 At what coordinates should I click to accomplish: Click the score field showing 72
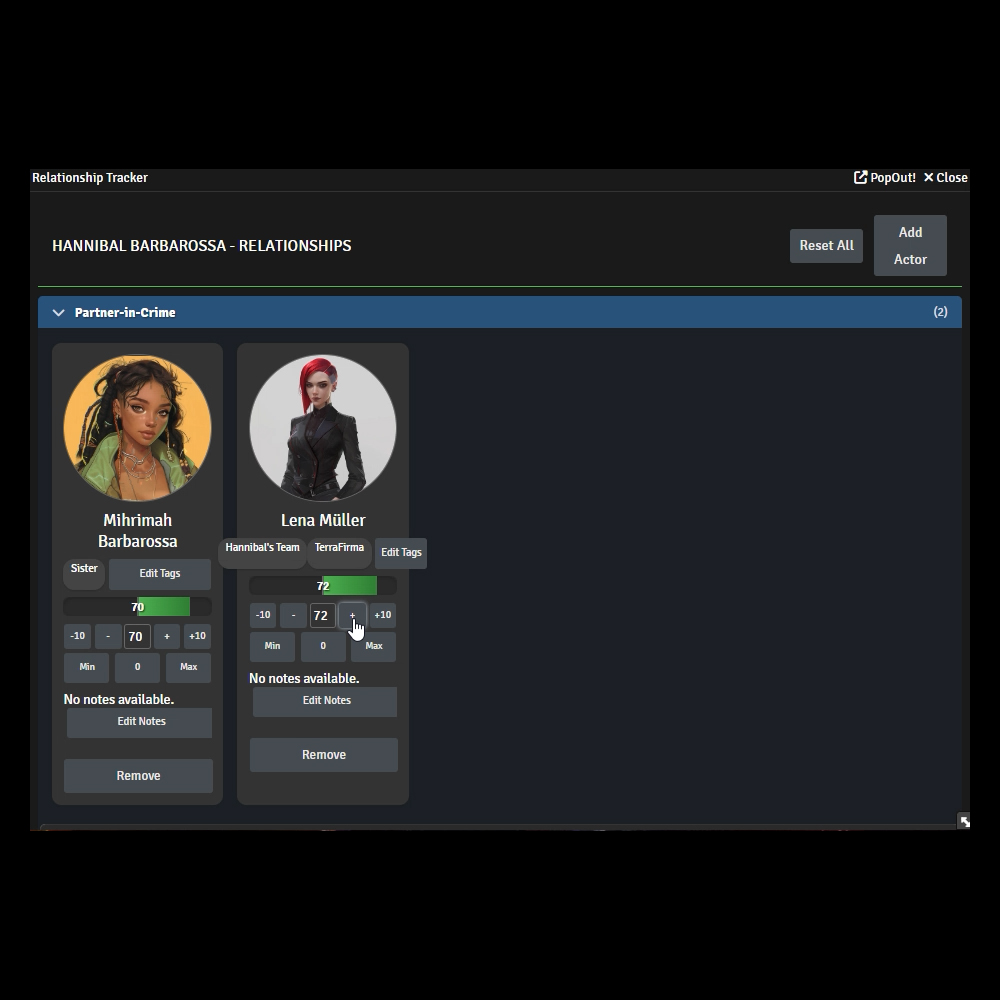(x=322, y=615)
